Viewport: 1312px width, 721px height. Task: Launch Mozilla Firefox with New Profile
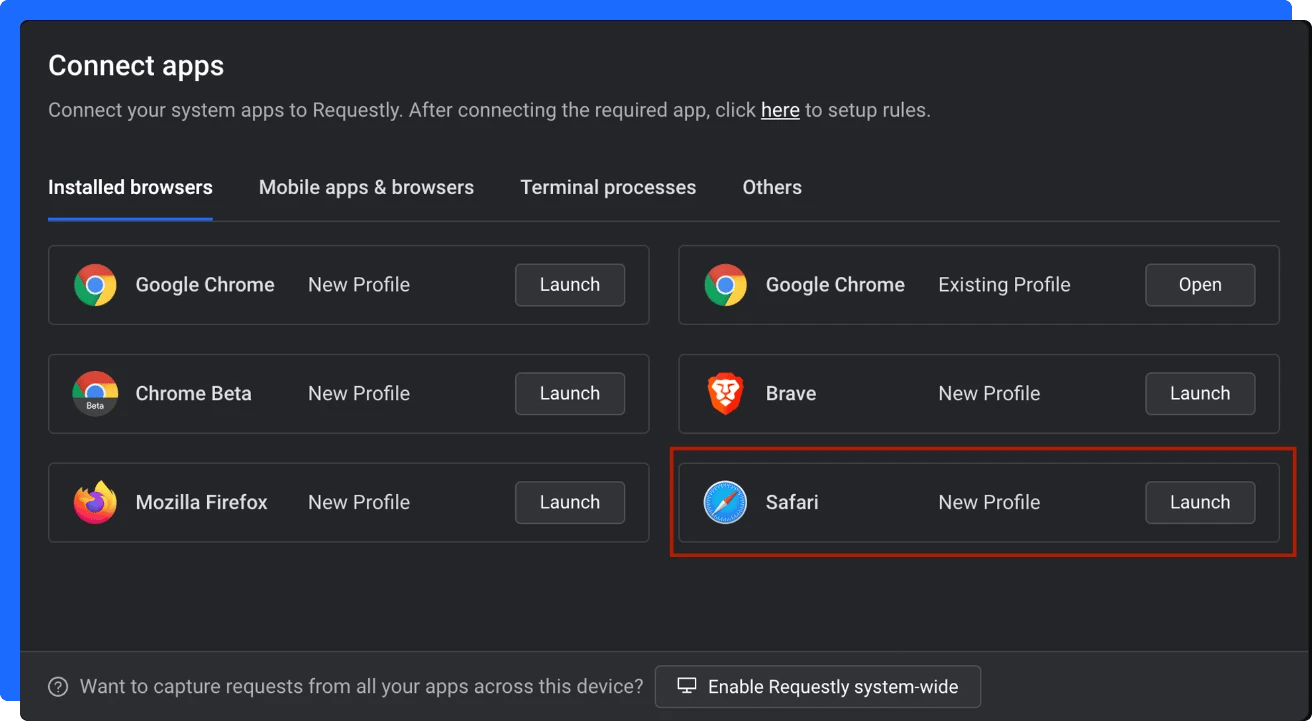coord(570,502)
